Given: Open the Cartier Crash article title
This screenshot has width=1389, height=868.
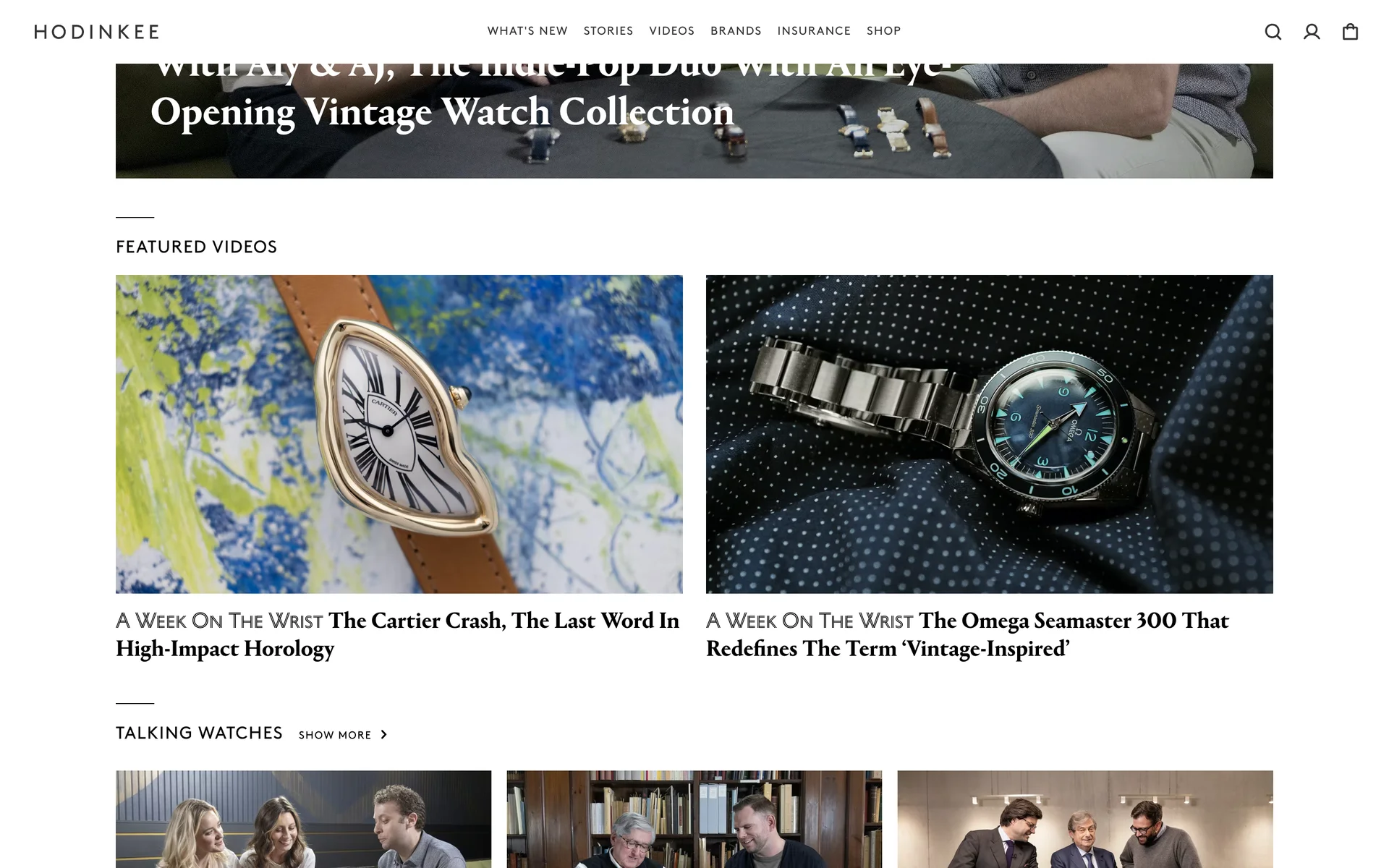Looking at the screenshot, I should (398, 634).
